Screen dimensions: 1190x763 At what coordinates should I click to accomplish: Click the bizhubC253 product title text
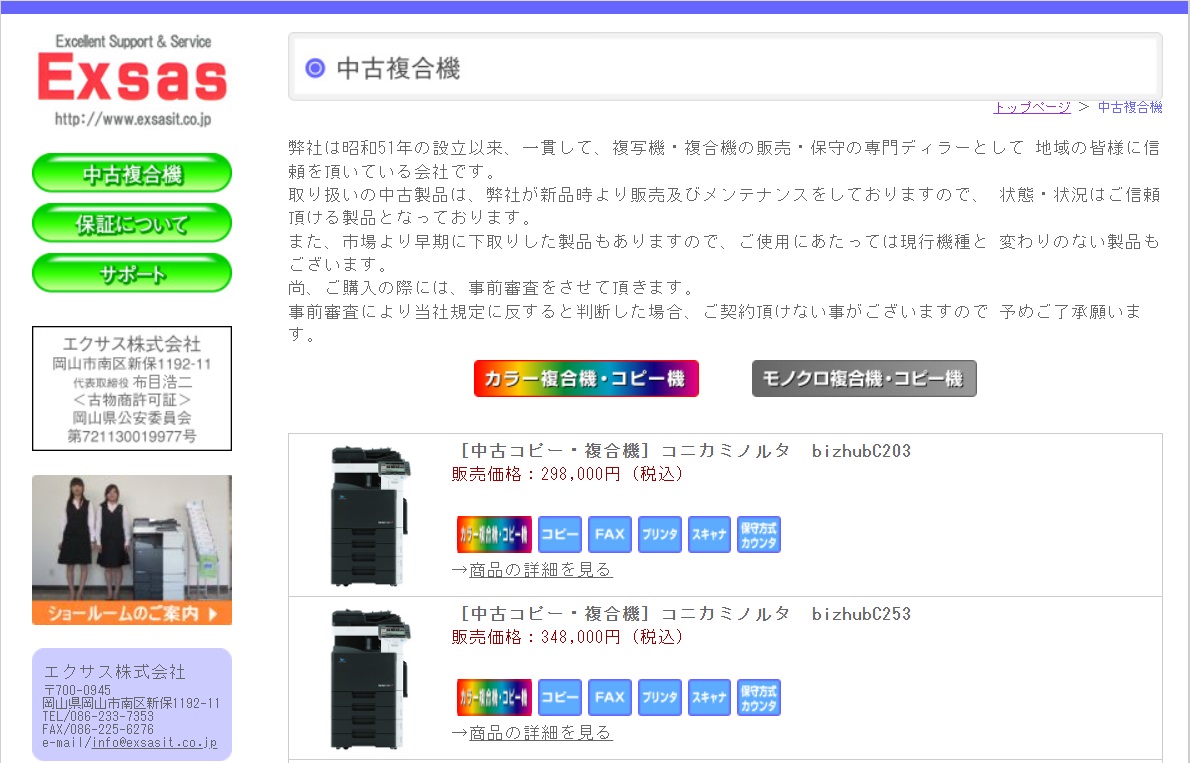click(x=685, y=614)
